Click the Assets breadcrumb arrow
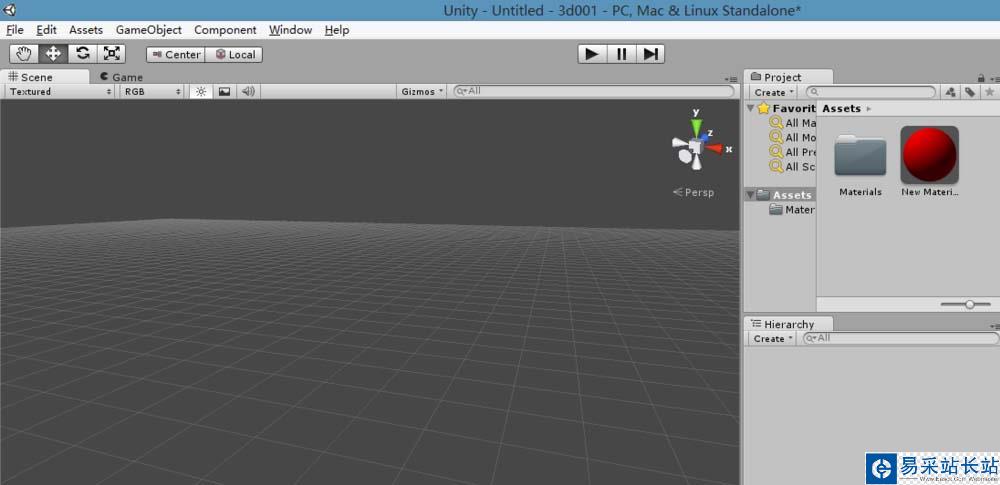 (x=869, y=109)
